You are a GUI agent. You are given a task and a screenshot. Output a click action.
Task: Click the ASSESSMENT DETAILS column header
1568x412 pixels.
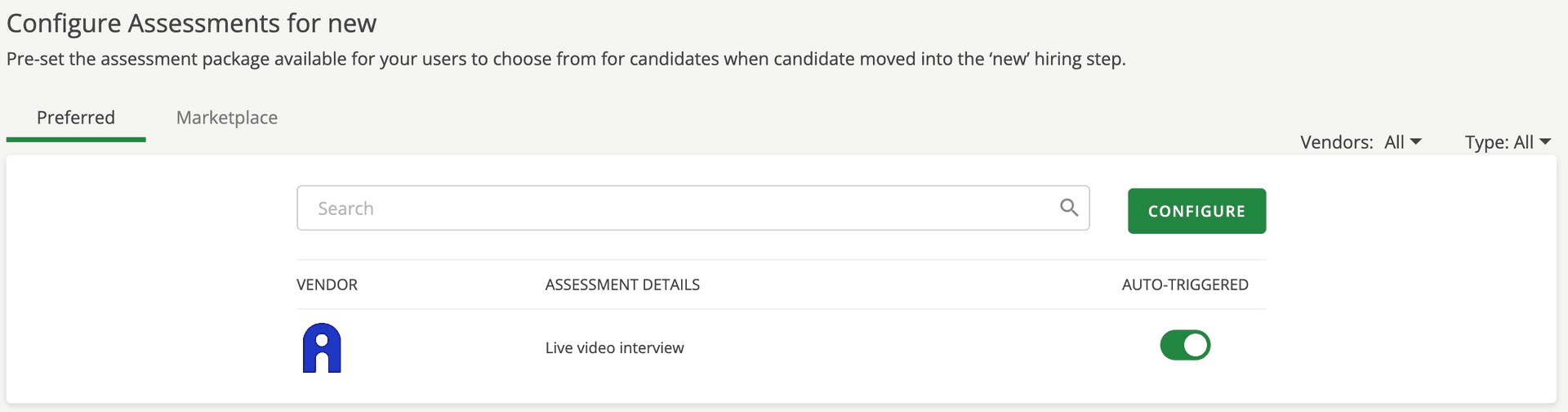click(622, 284)
